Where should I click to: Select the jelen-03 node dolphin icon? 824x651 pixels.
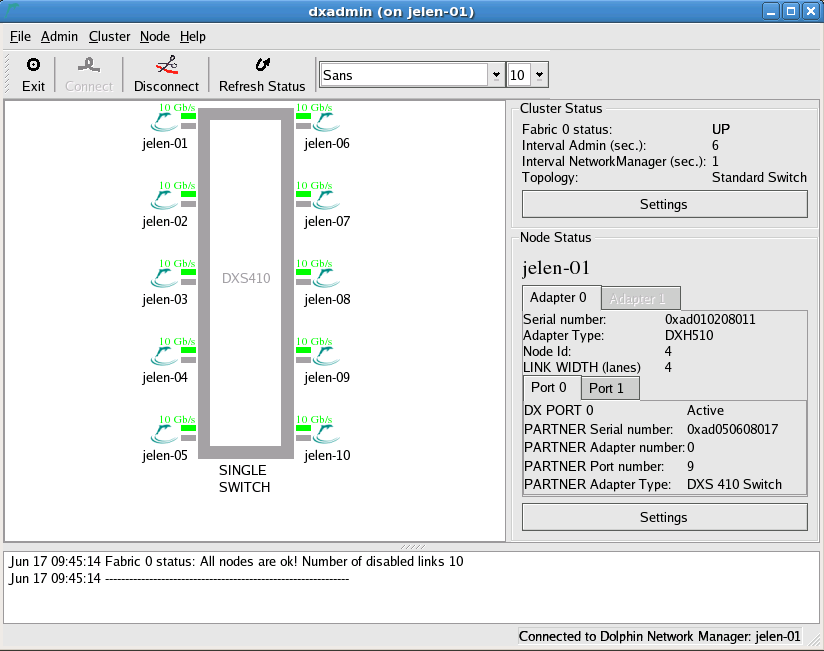tap(164, 278)
